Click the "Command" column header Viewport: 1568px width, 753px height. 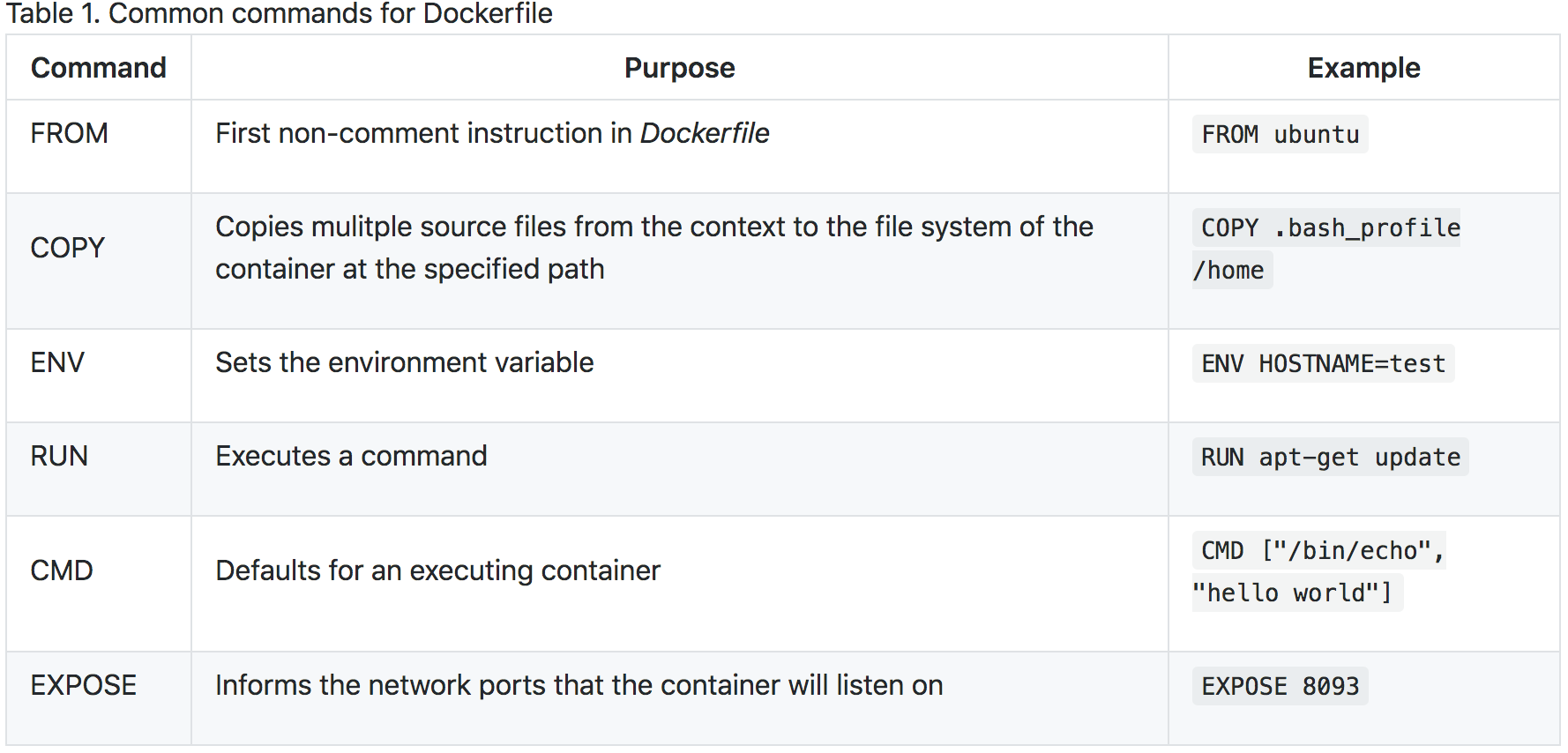point(98,68)
